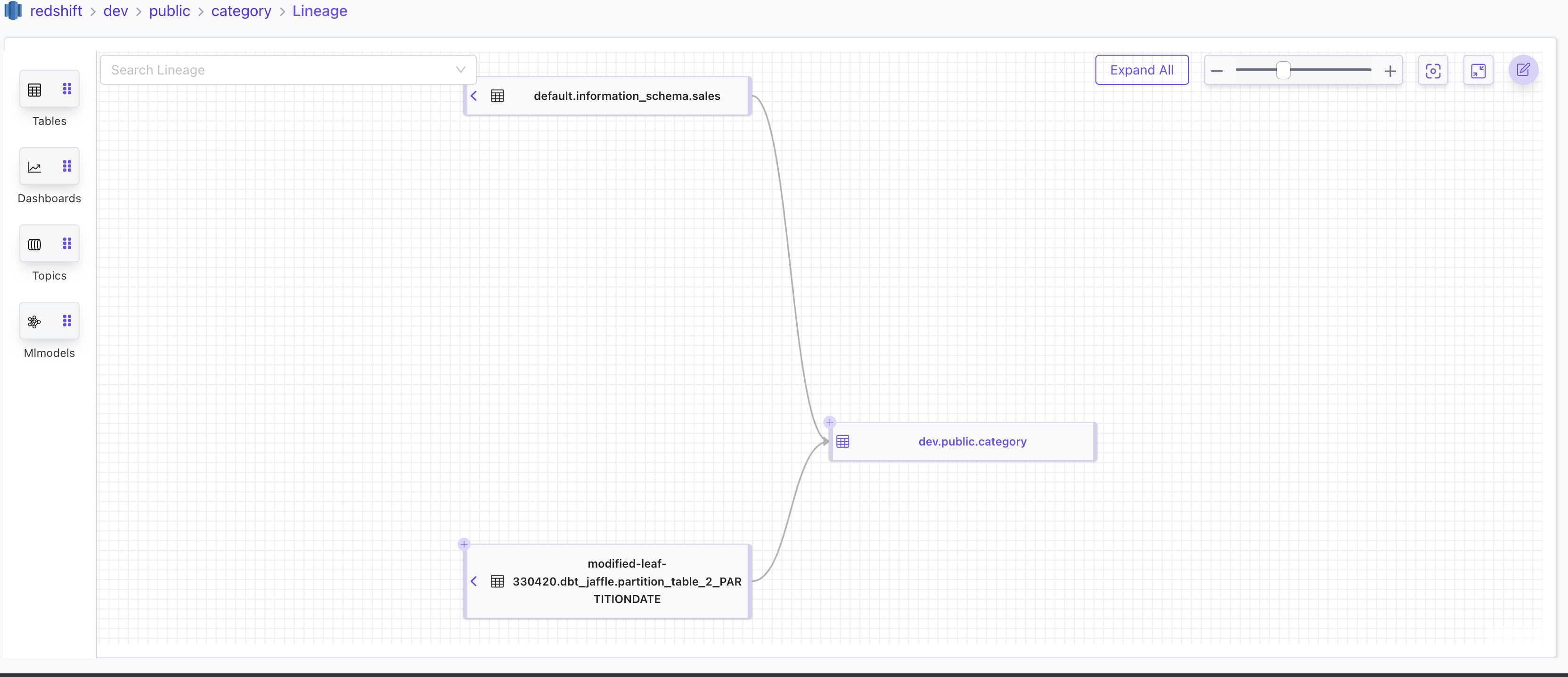The image size is (1568, 677).
Task: Select the Mlmodels node icon in sidebar
Action: click(35, 321)
